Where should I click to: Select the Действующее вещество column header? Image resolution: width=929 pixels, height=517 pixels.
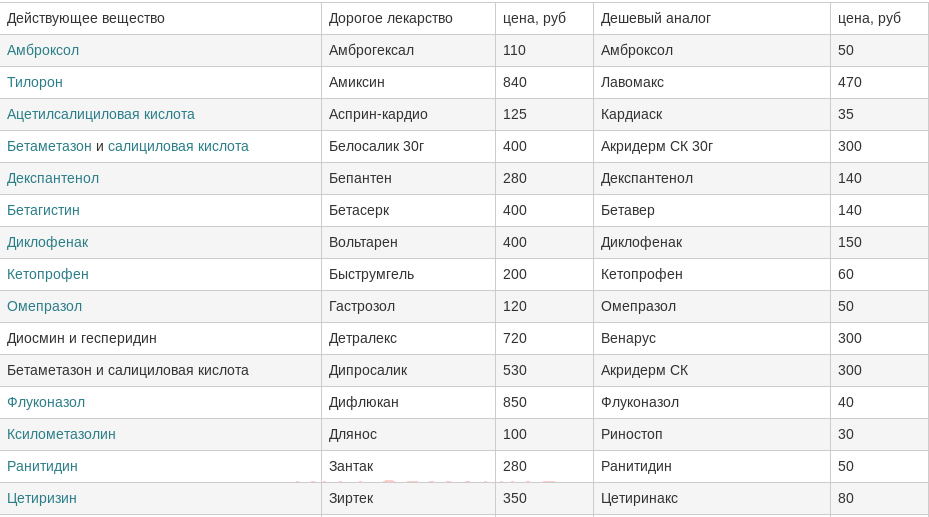[161, 18]
